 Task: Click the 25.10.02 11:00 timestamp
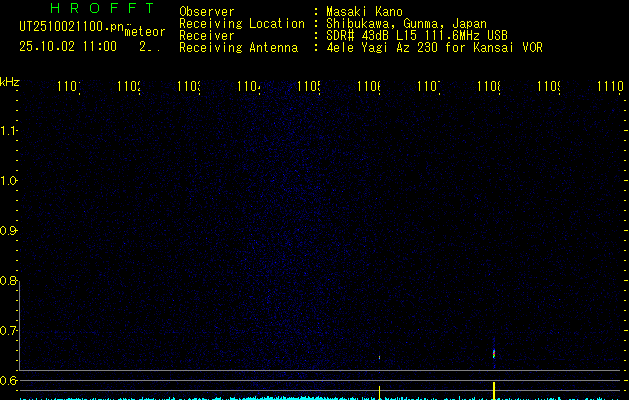point(68,46)
